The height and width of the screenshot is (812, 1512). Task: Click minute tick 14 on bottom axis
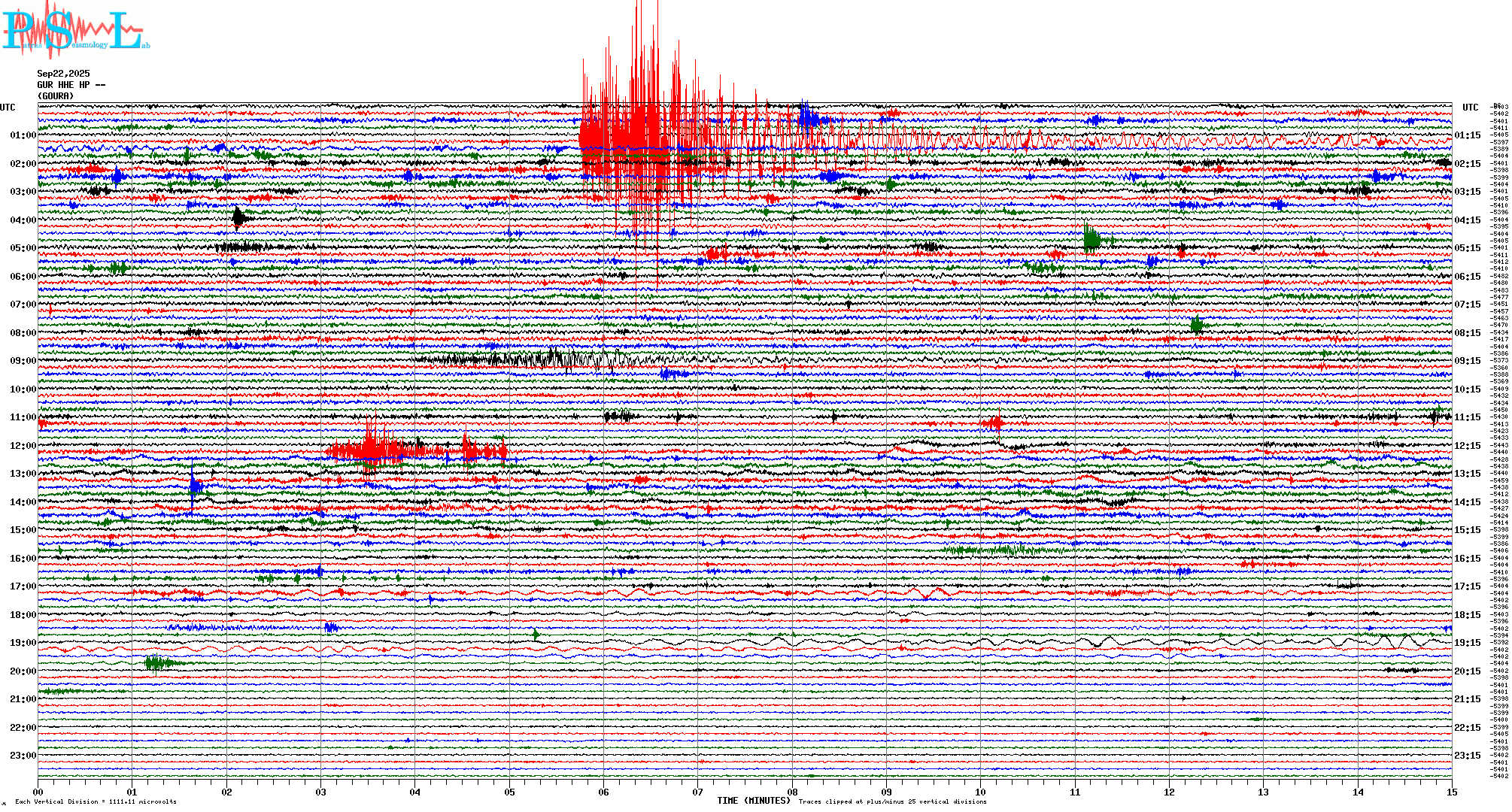[1359, 792]
